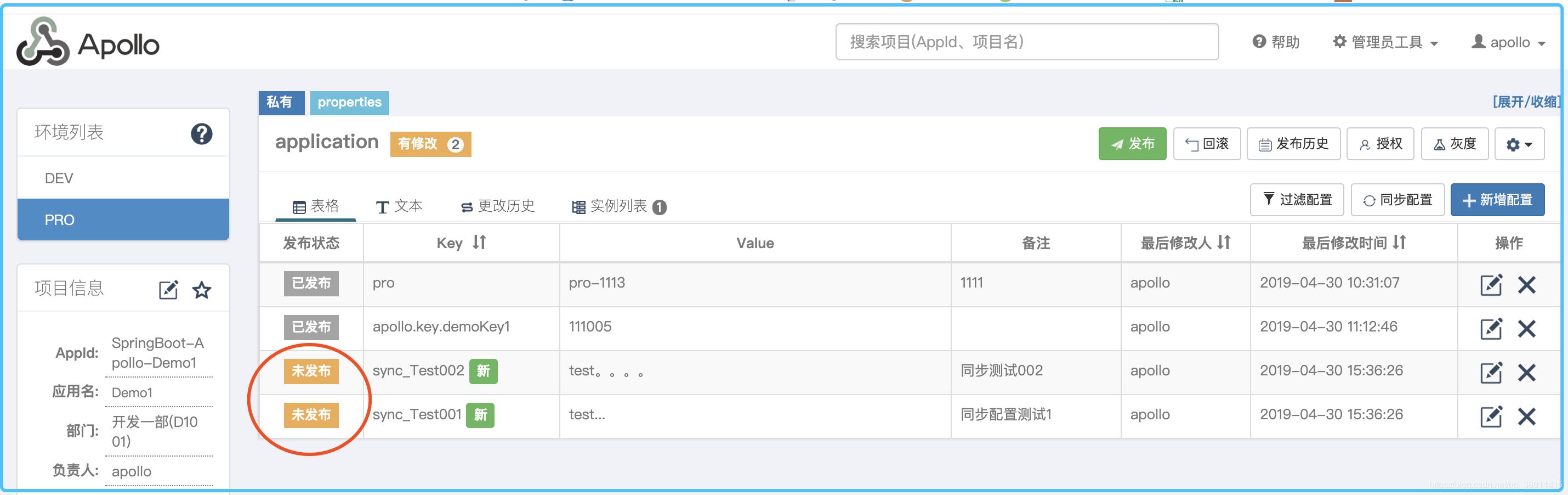The height and width of the screenshot is (495, 1568).
Task: Delete the sync_Test001 config item
Action: pyautogui.click(x=1526, y=417)
